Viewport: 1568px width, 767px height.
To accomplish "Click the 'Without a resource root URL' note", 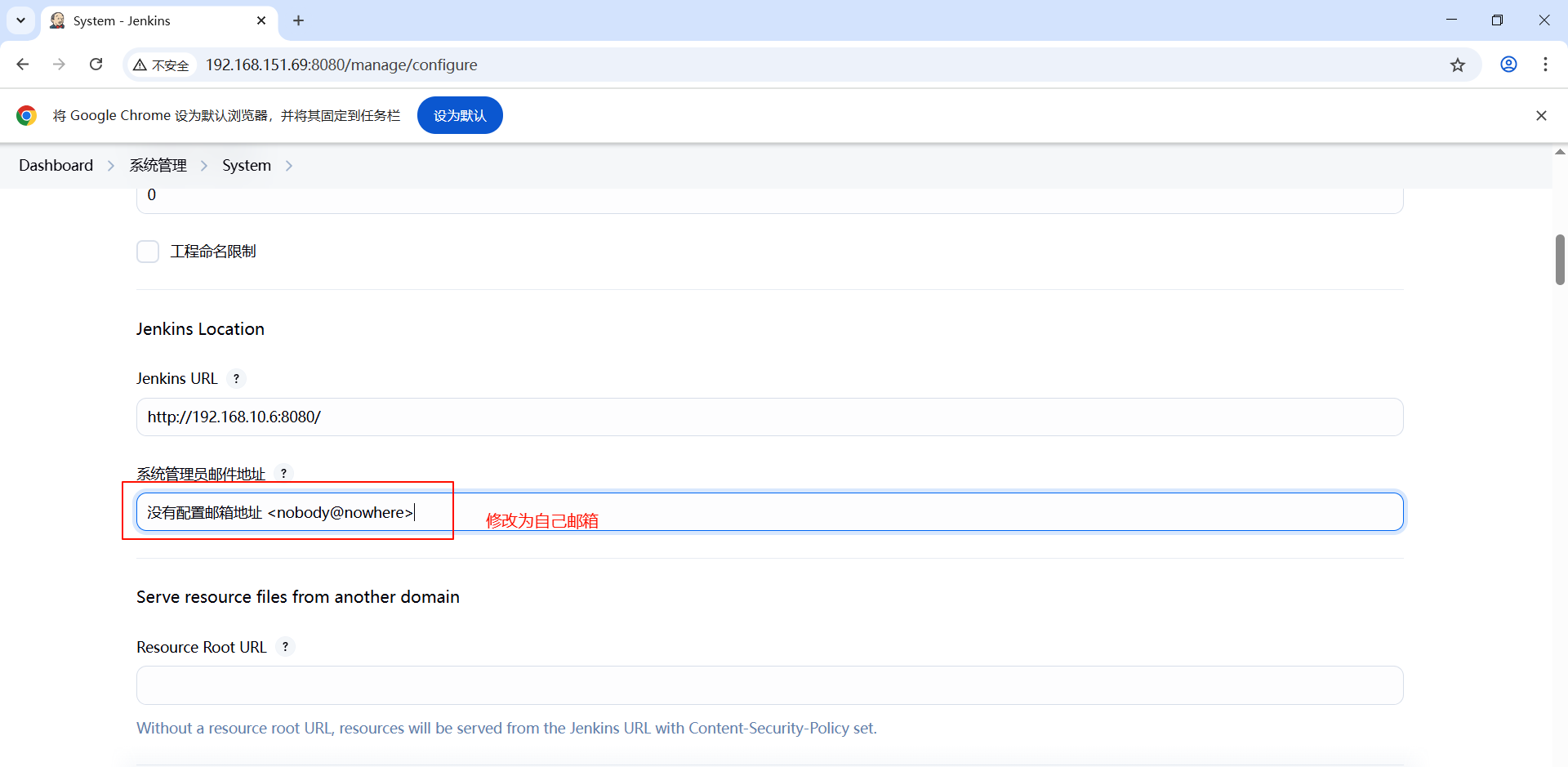I will 506,728.
